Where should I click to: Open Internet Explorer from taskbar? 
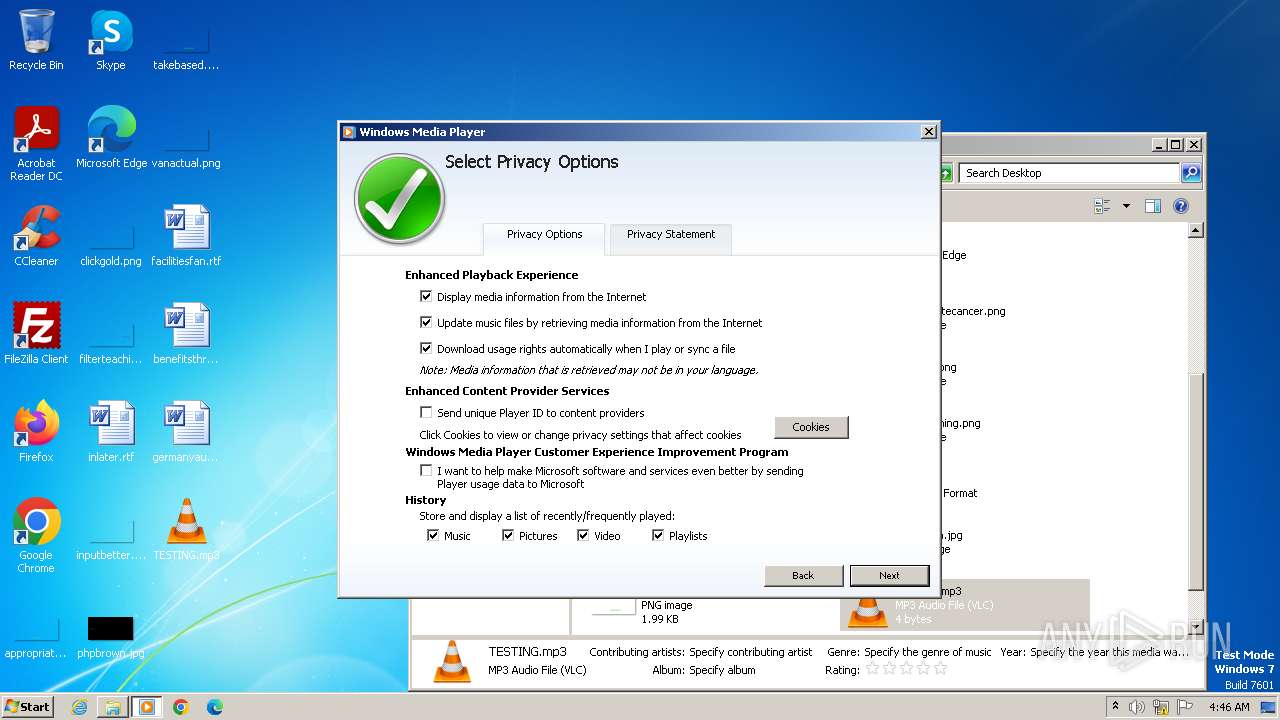click(80, 707)
